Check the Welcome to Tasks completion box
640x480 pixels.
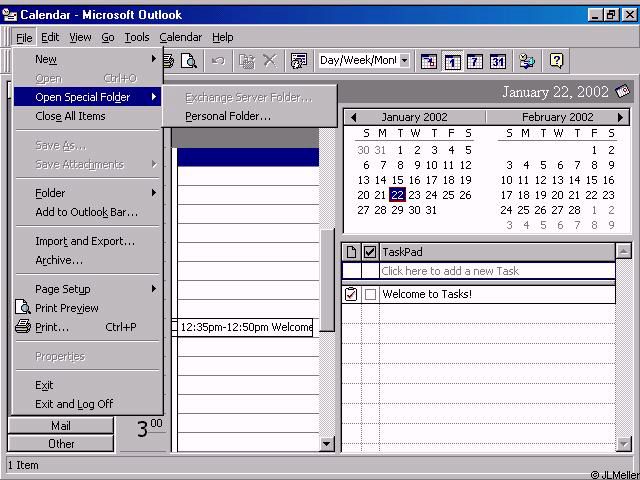[x=370, y=294]
